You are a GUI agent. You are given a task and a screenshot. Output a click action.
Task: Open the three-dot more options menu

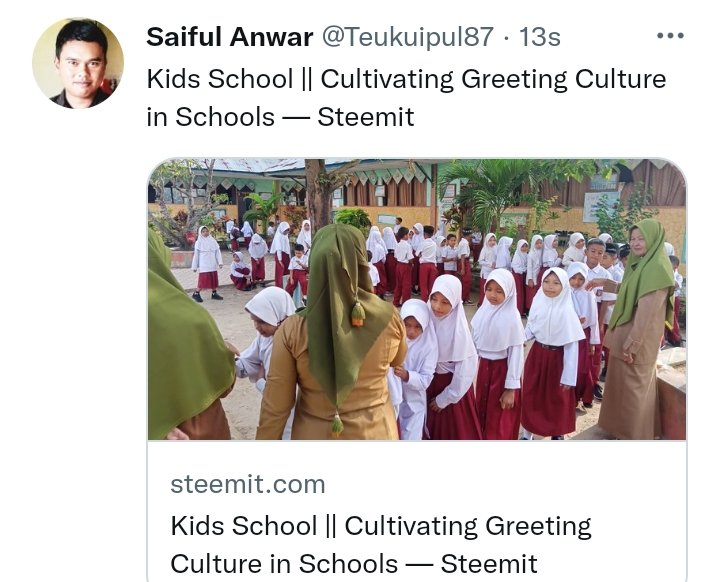(x=670, y=36)
